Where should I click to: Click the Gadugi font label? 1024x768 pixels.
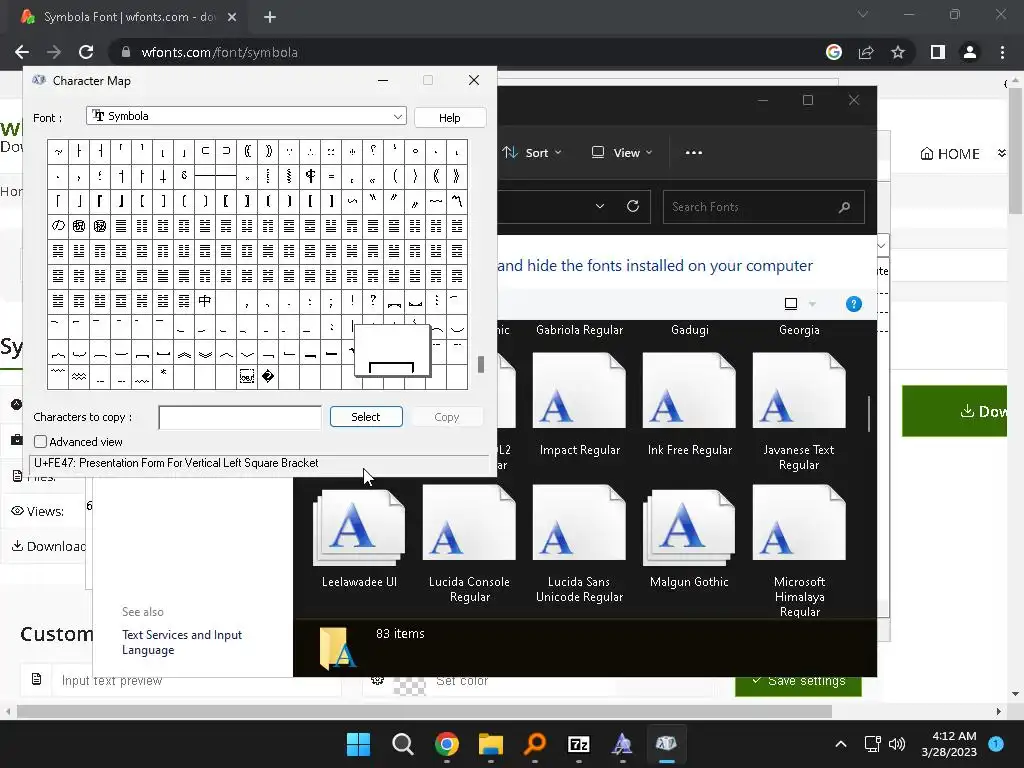(690, 330)
